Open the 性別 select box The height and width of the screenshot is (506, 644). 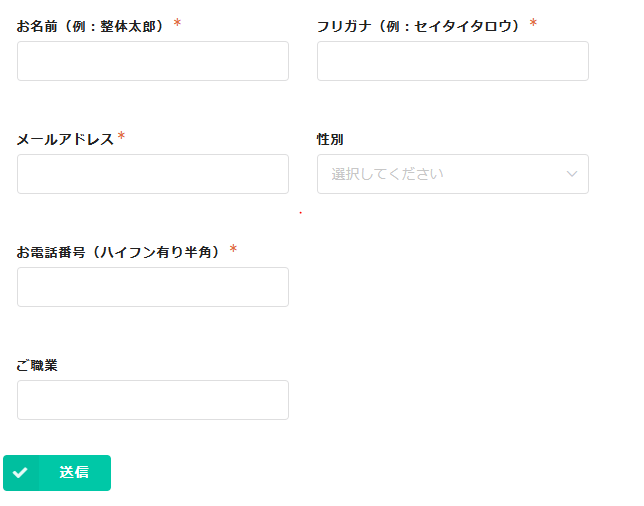pos(452,174)
